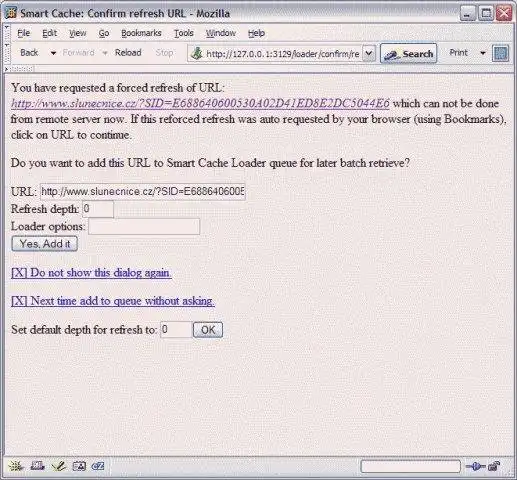Click the Print toolbar button

click(x=459, y=53)
